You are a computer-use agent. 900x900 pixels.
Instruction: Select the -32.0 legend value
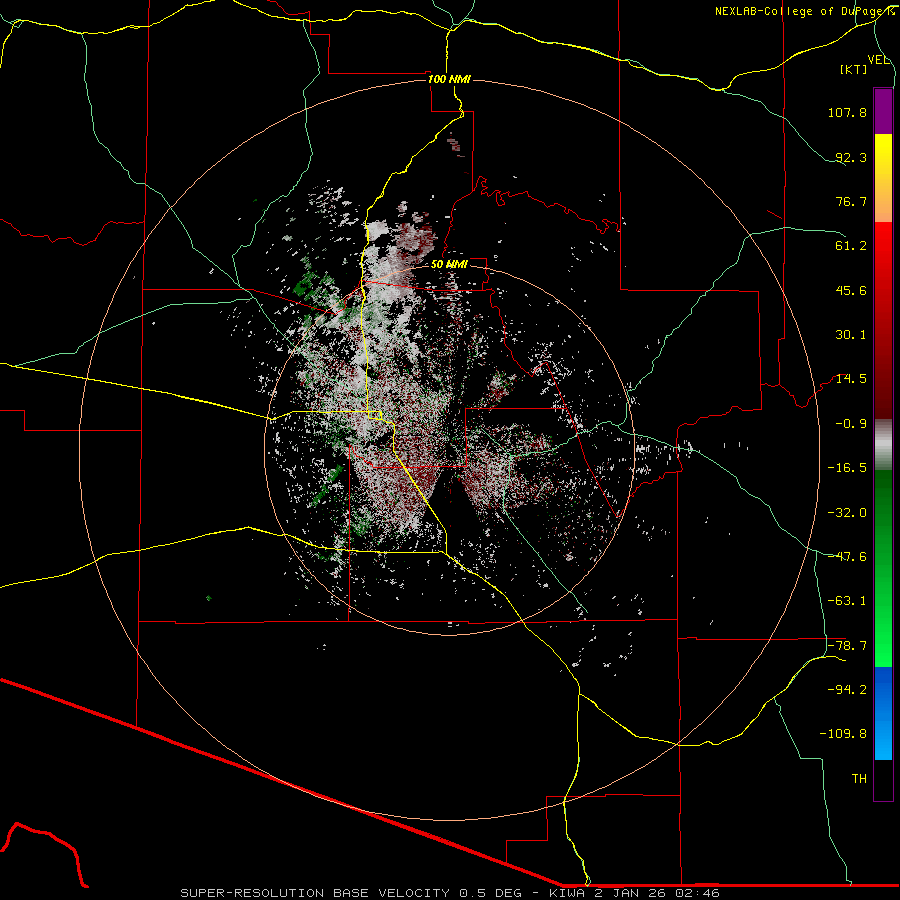coord(847,513)
